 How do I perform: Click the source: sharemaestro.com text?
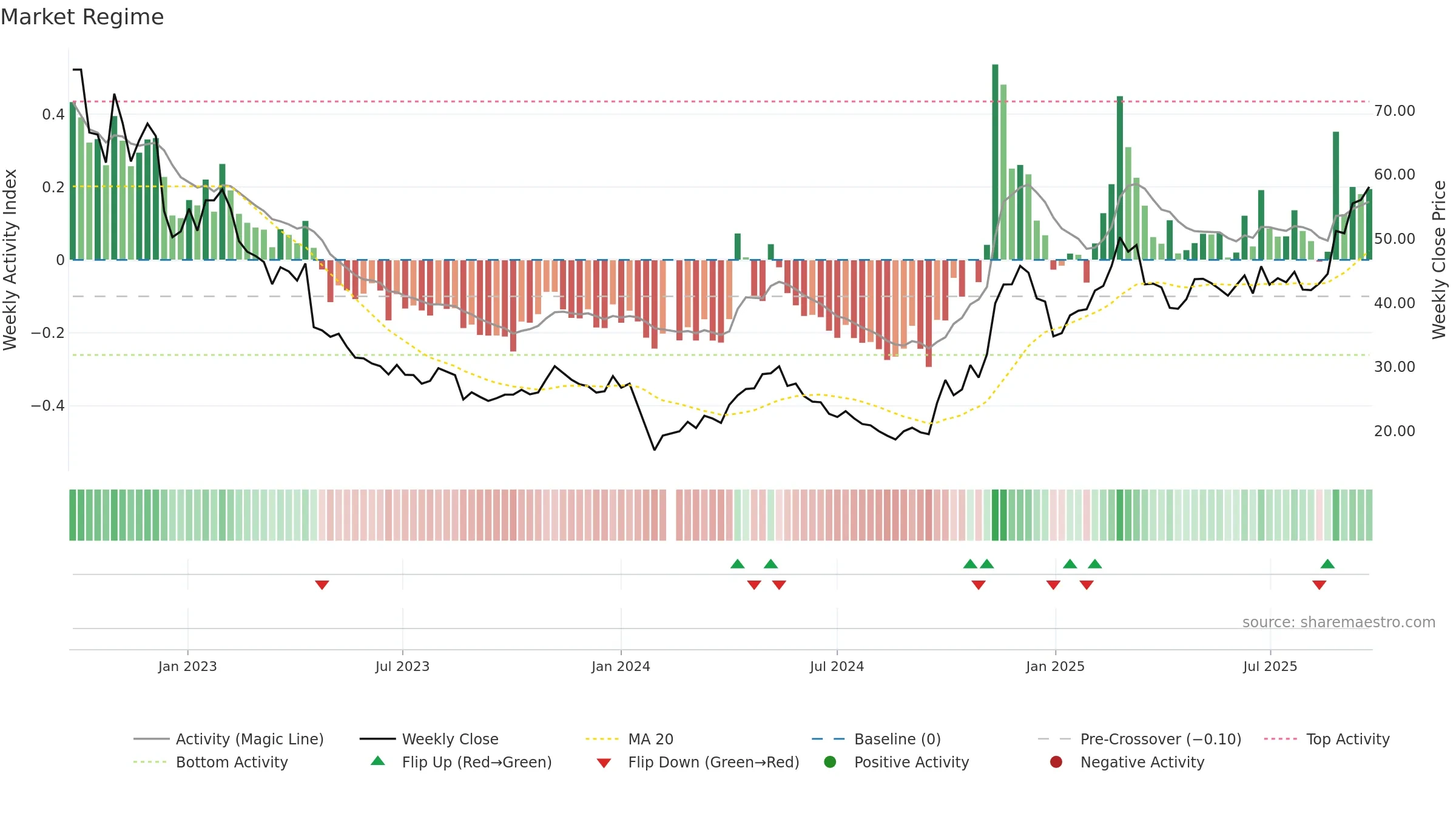point(1339,622)
